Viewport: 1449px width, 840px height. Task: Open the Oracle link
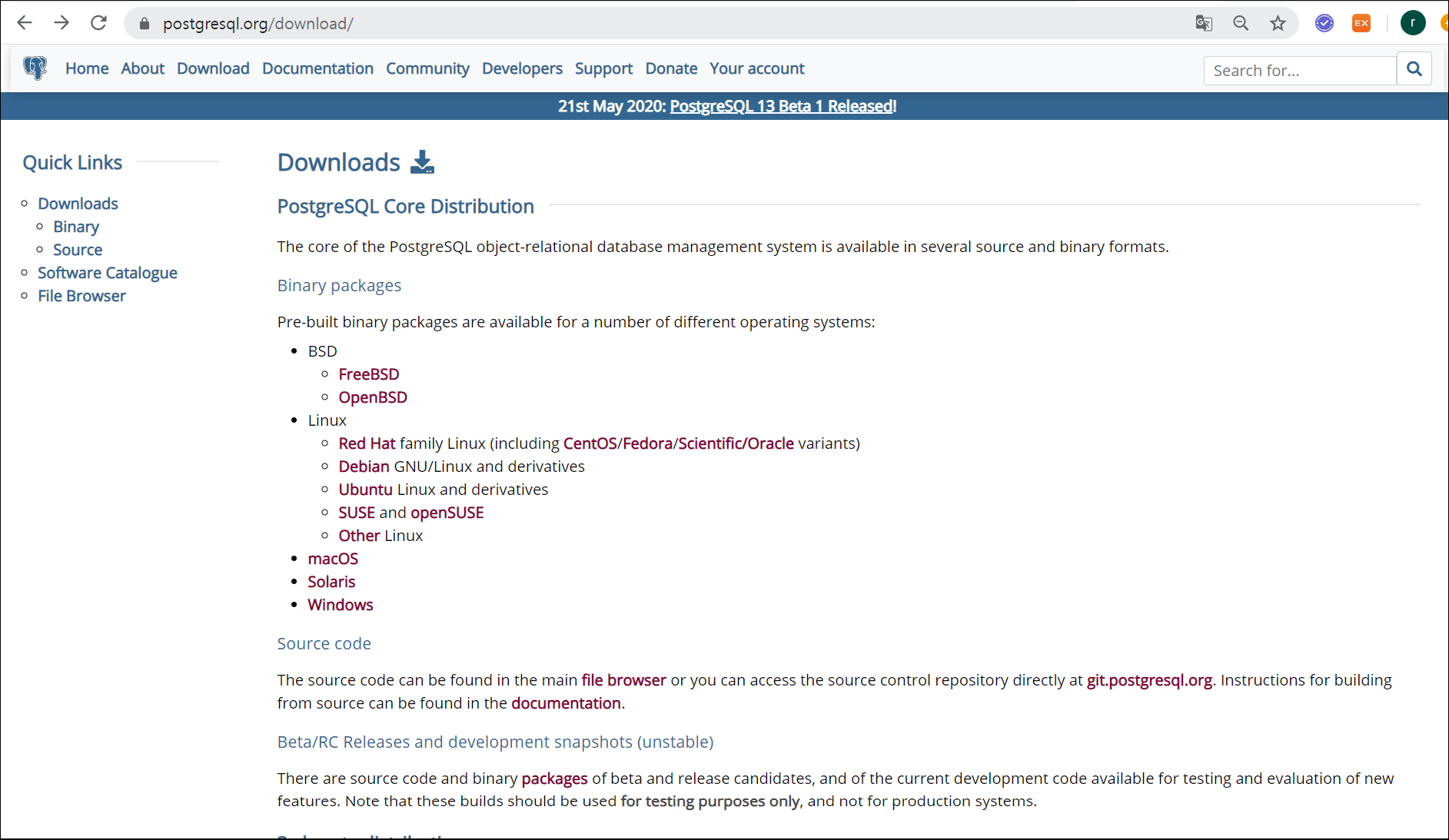coord(771,443)
